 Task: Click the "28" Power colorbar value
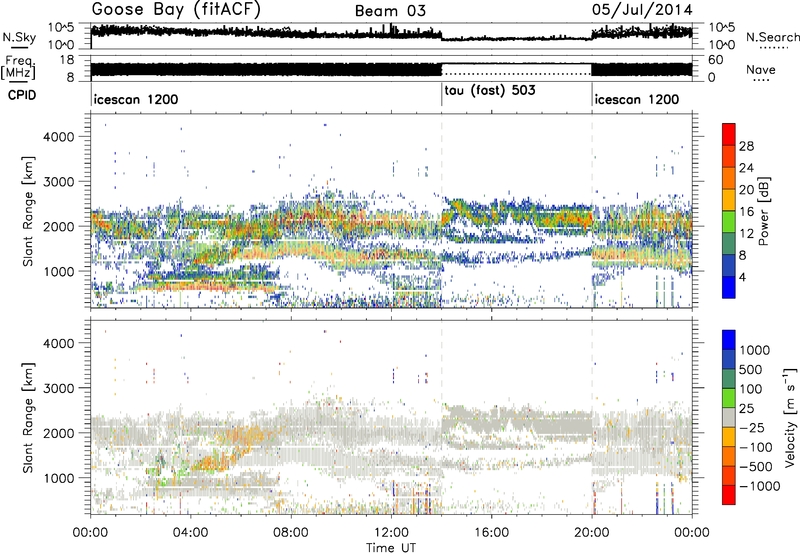(746, 146)
